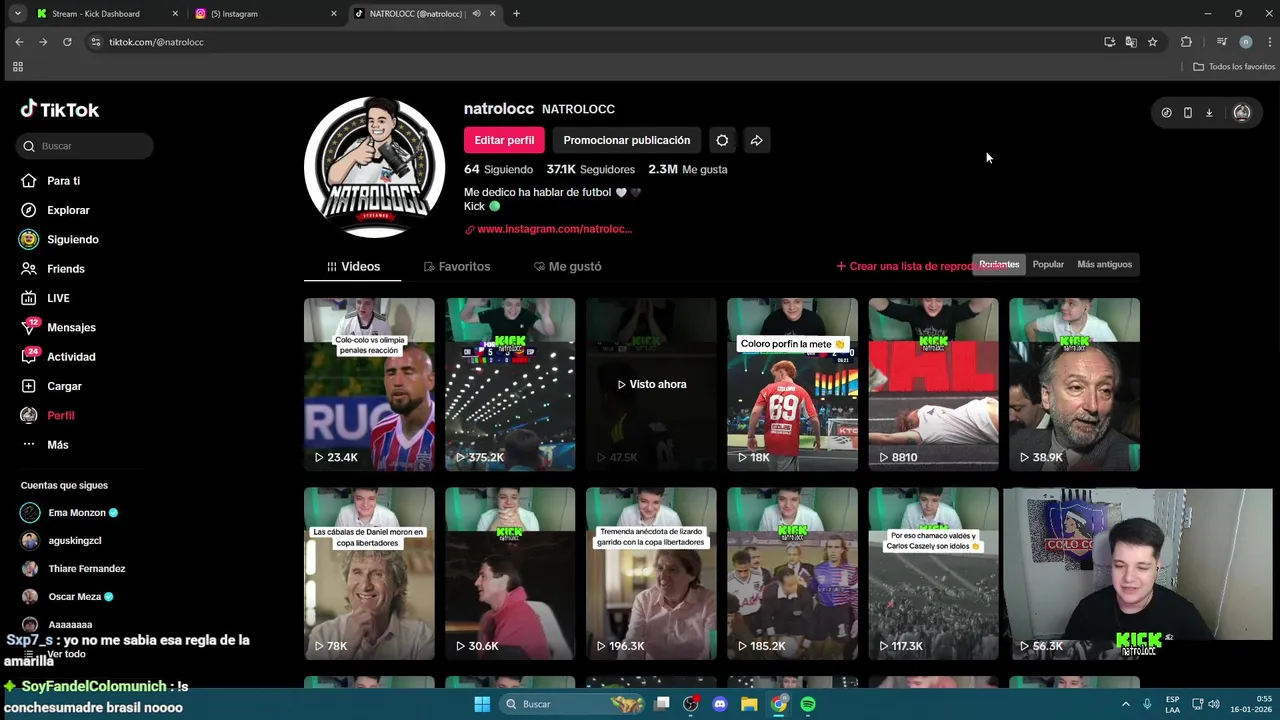Viewport: 1280px width, 720px height.
Task: Click the TikTok coins icon top right
Action: tap(1166, 113)
